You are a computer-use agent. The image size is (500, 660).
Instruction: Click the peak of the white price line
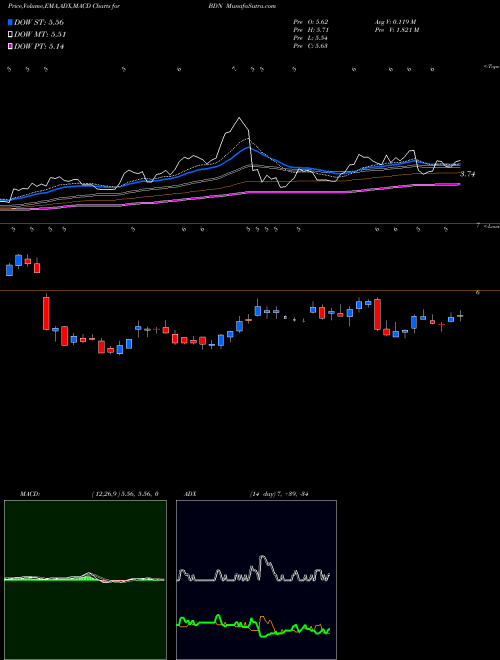point(240,118)
